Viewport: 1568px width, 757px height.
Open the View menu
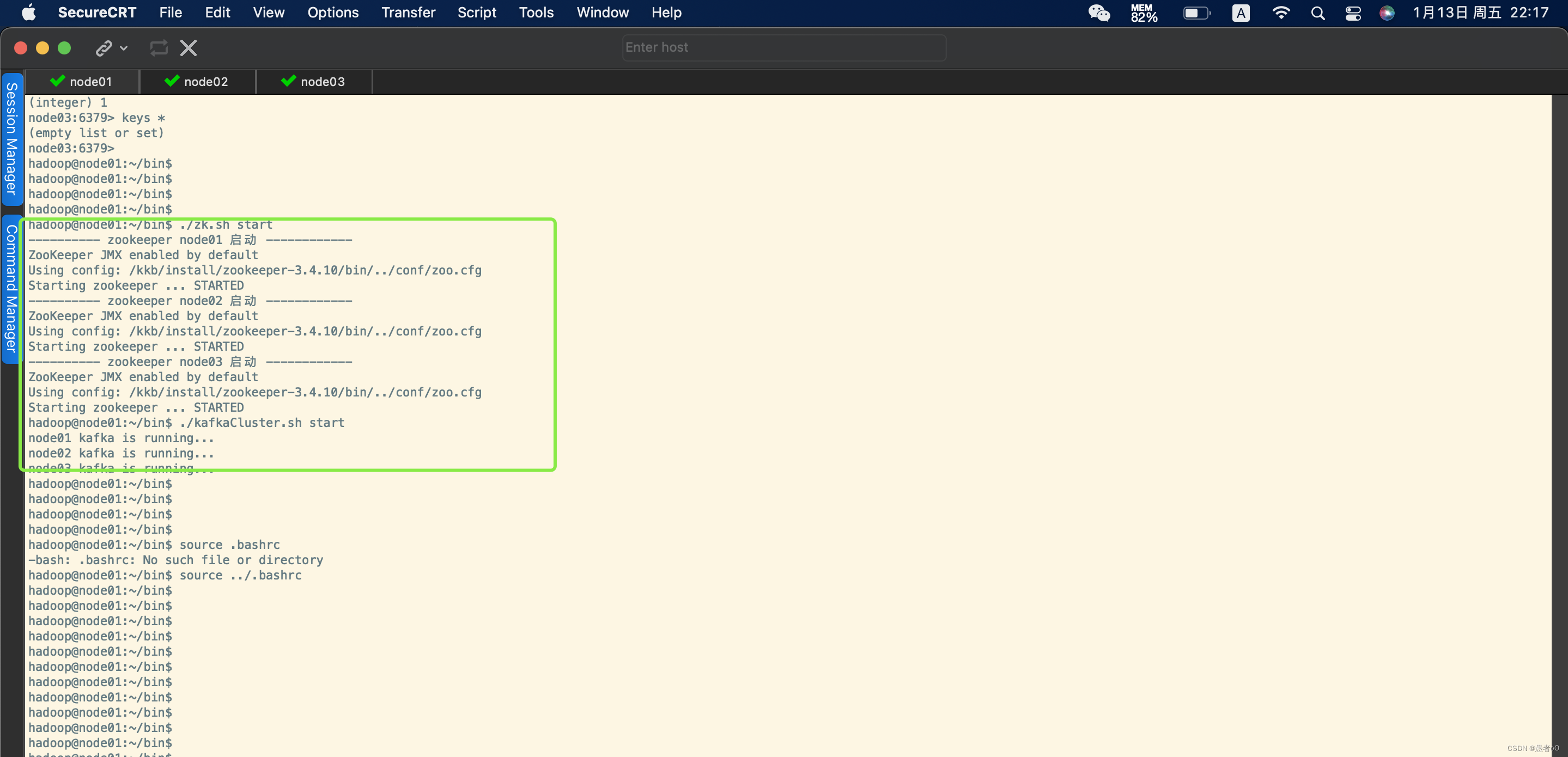[269, 12]
